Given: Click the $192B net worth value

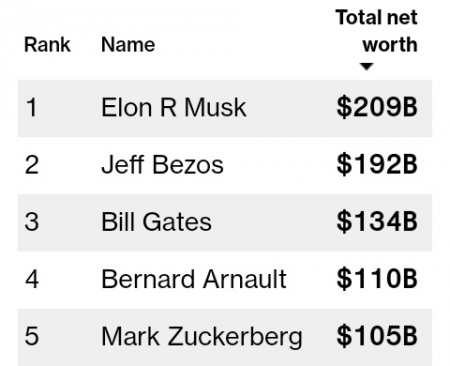Looking at the screenshot, I should click(x=377, y=164).
